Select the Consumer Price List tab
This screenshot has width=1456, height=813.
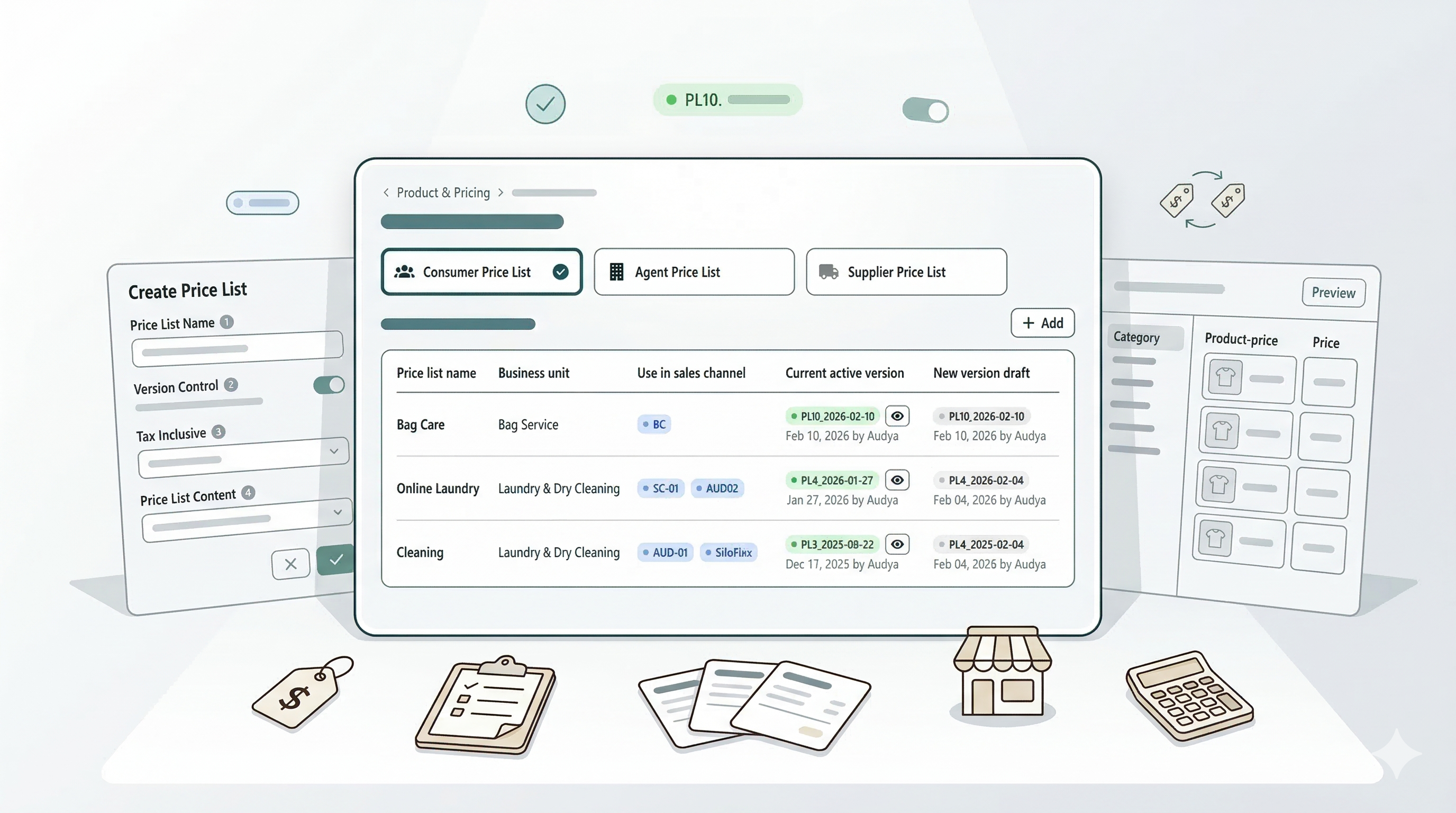[x=481, y=272]
